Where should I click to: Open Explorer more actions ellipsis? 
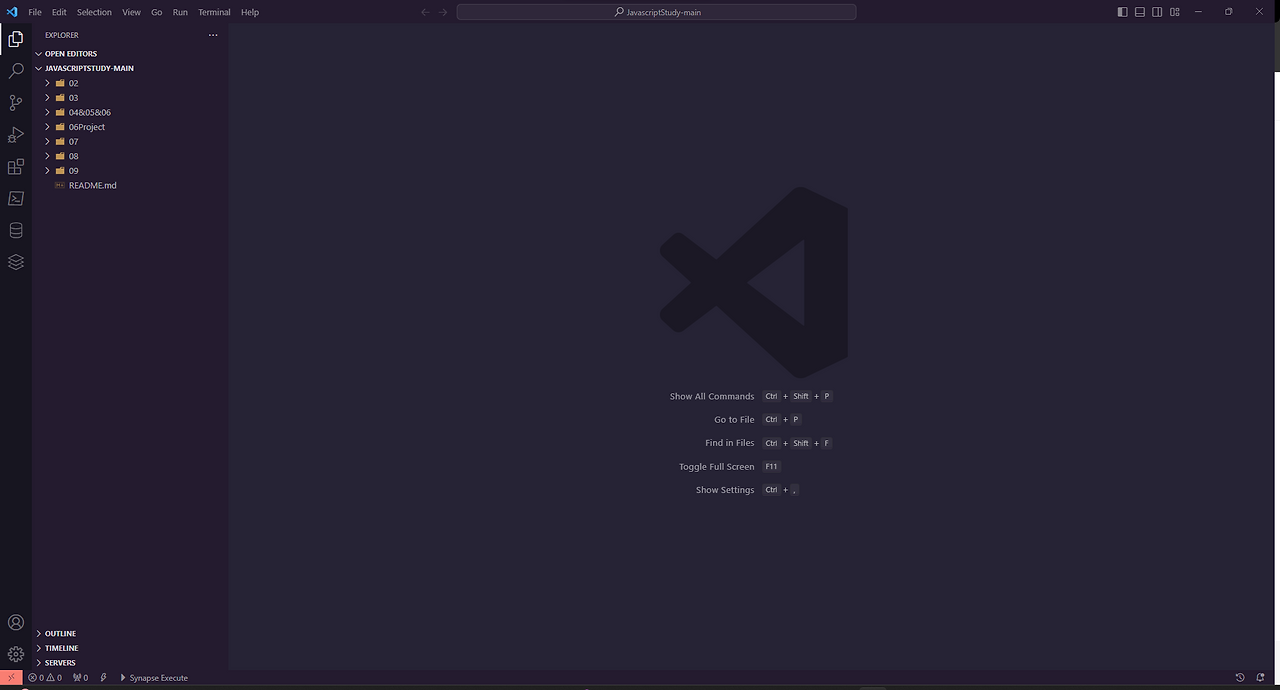pyautogui.click(x=212, y=35)
